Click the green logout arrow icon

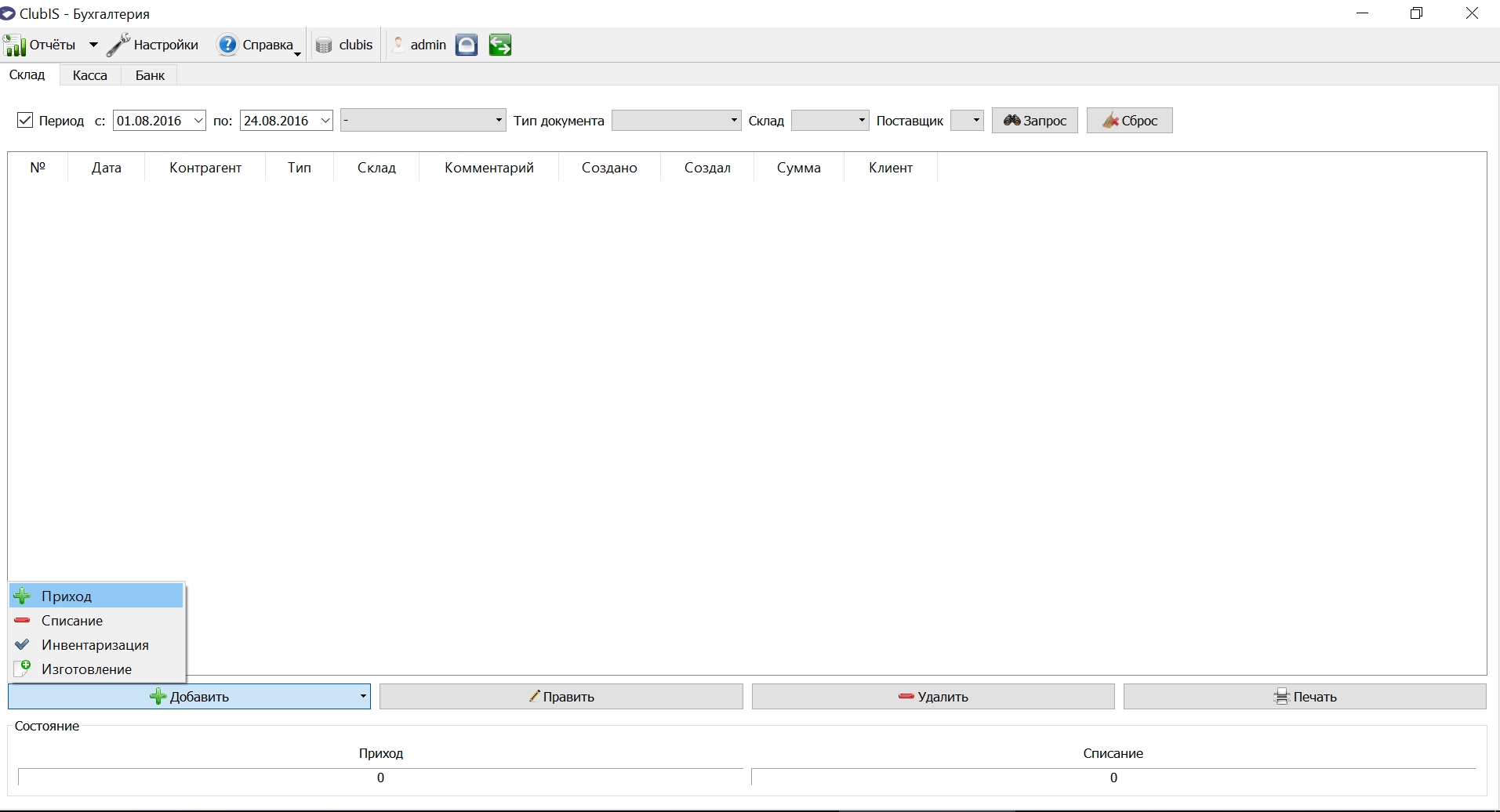coord(500,45)
